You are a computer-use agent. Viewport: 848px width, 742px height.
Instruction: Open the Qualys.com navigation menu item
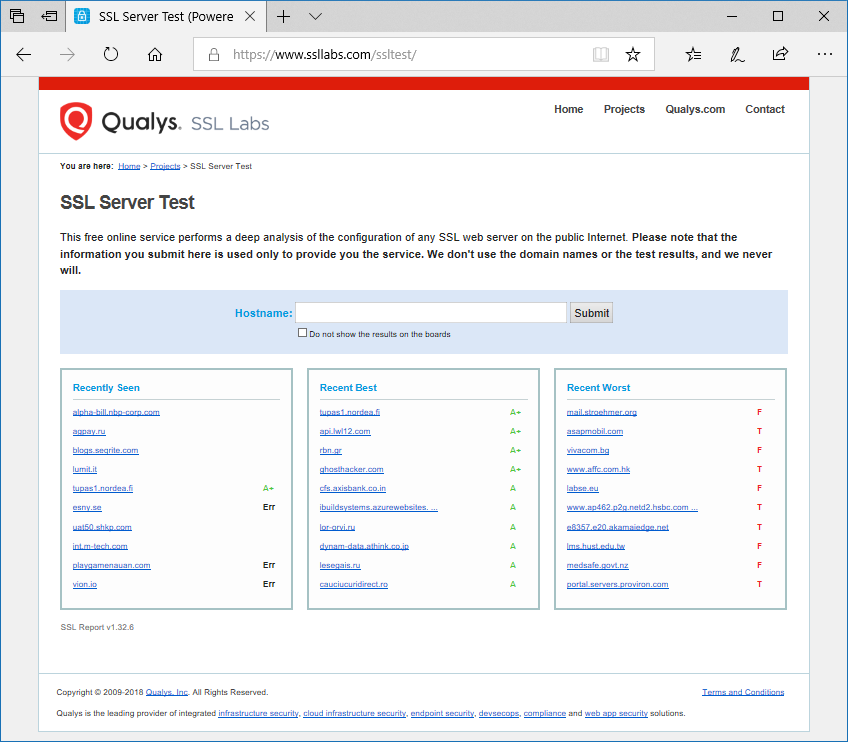(695, 109)
